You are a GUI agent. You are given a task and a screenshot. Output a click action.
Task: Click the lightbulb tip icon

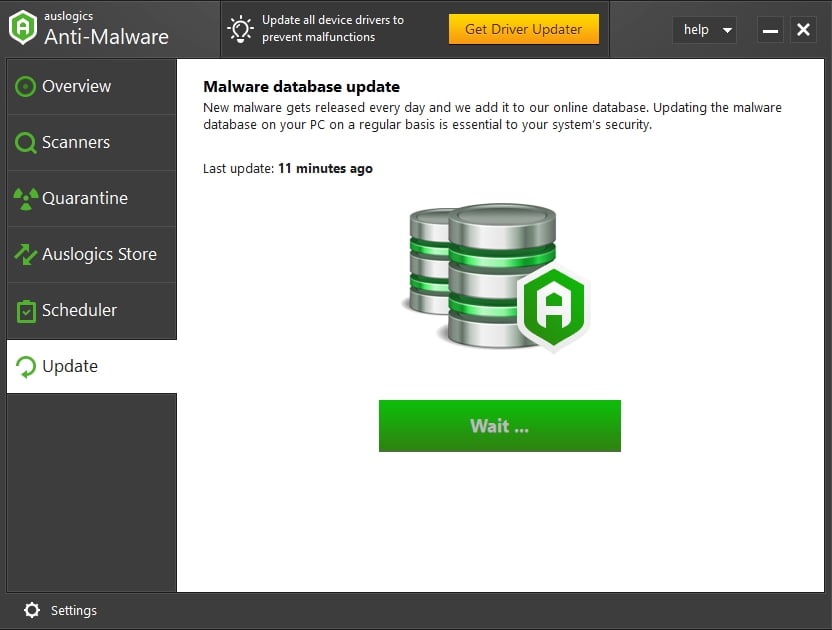click(240, 29)
